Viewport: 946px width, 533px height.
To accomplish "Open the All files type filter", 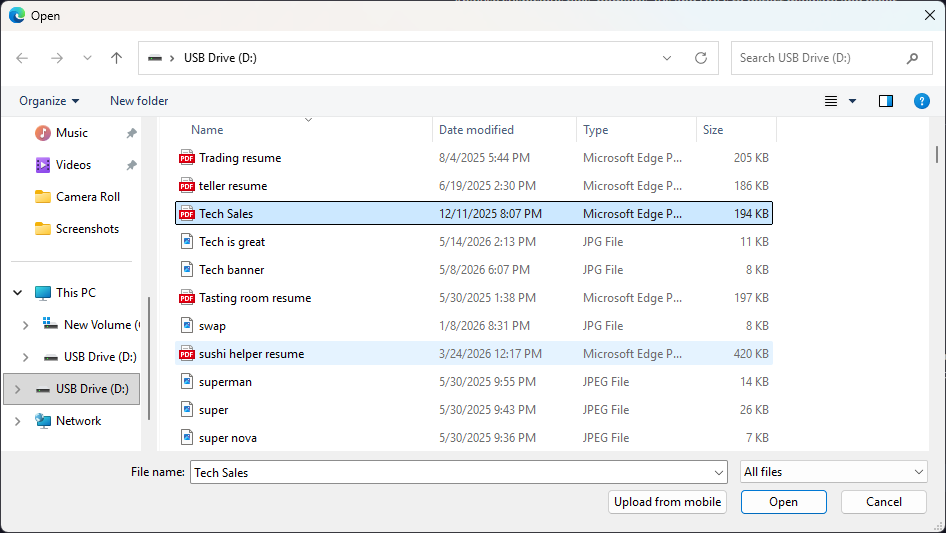I will pos(834,472).
